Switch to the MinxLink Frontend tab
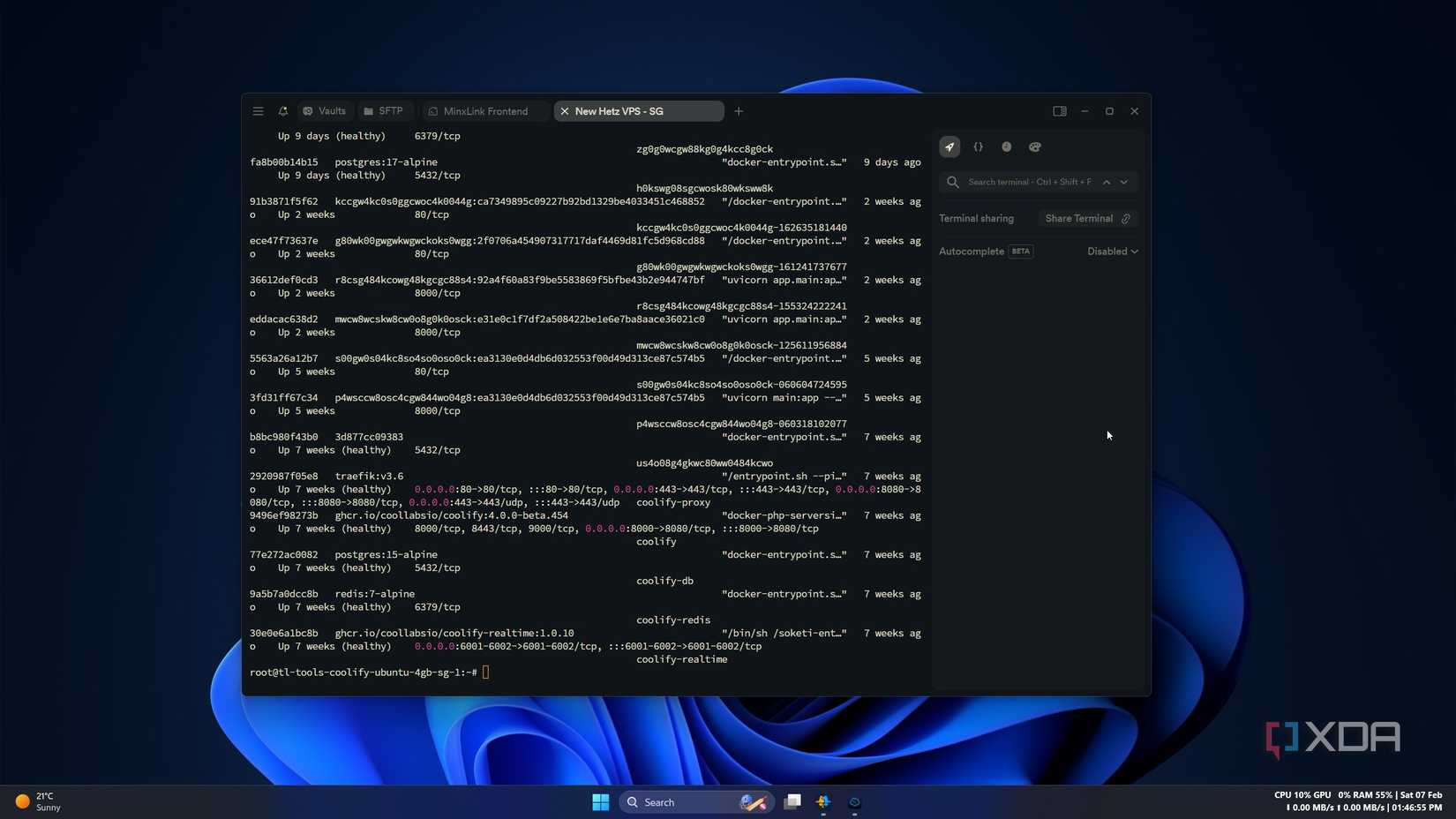The width and height of the screenshot is (1456, 819). [x=484, y=111]
